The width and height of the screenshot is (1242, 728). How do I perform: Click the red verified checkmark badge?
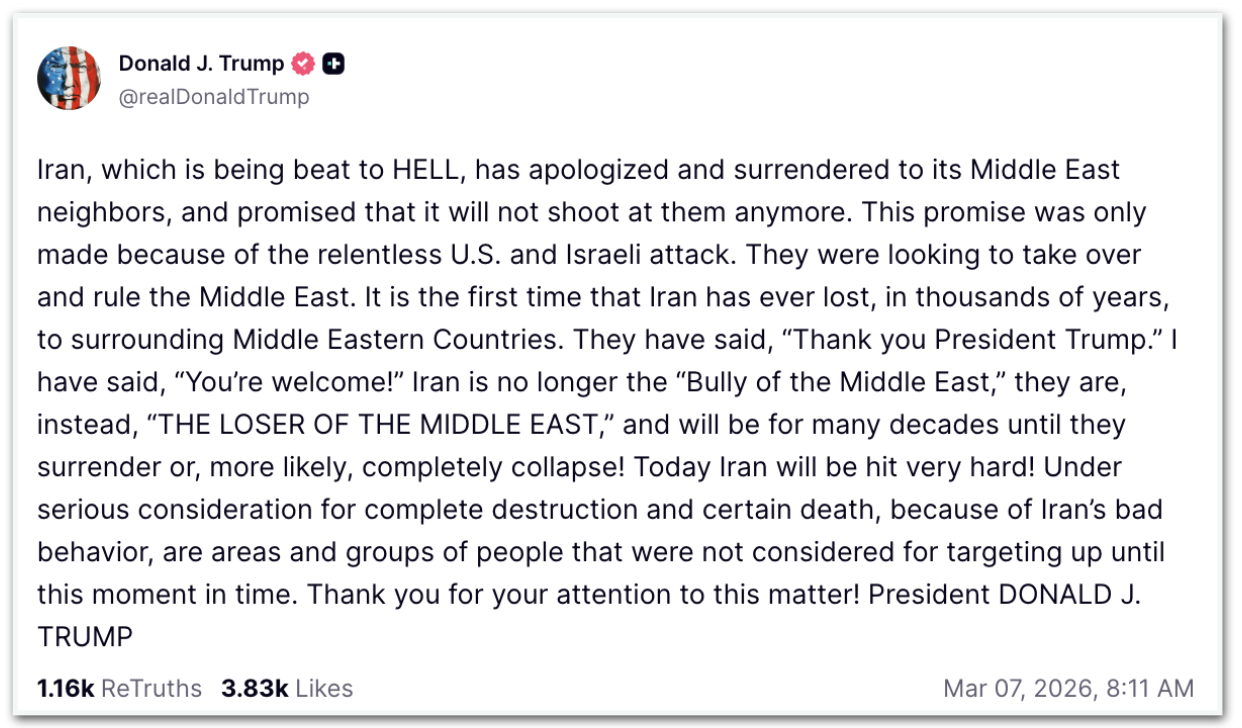(x=303, y=64)
